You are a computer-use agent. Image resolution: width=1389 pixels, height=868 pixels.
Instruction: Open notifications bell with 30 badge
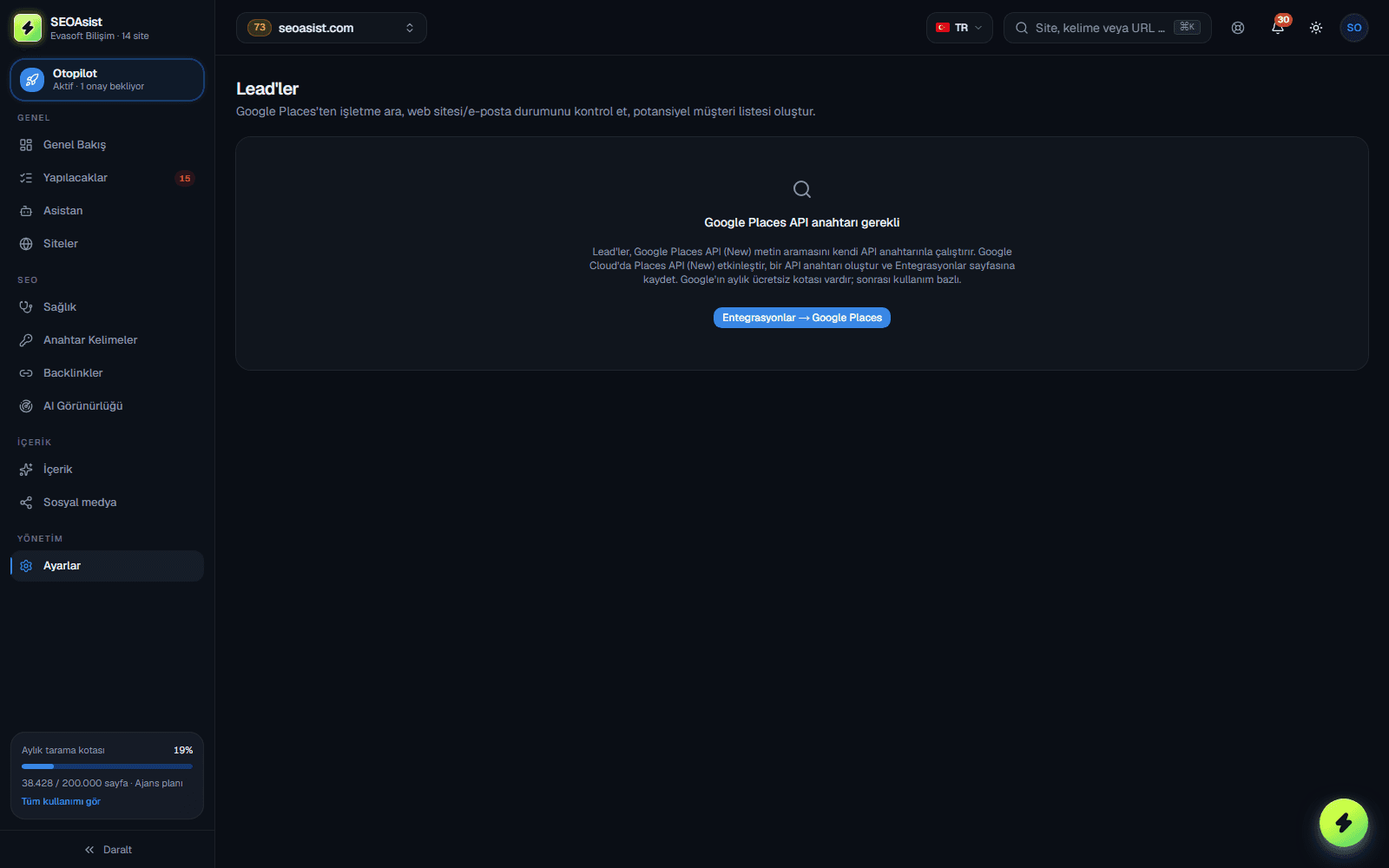(x=1278, y=28)
